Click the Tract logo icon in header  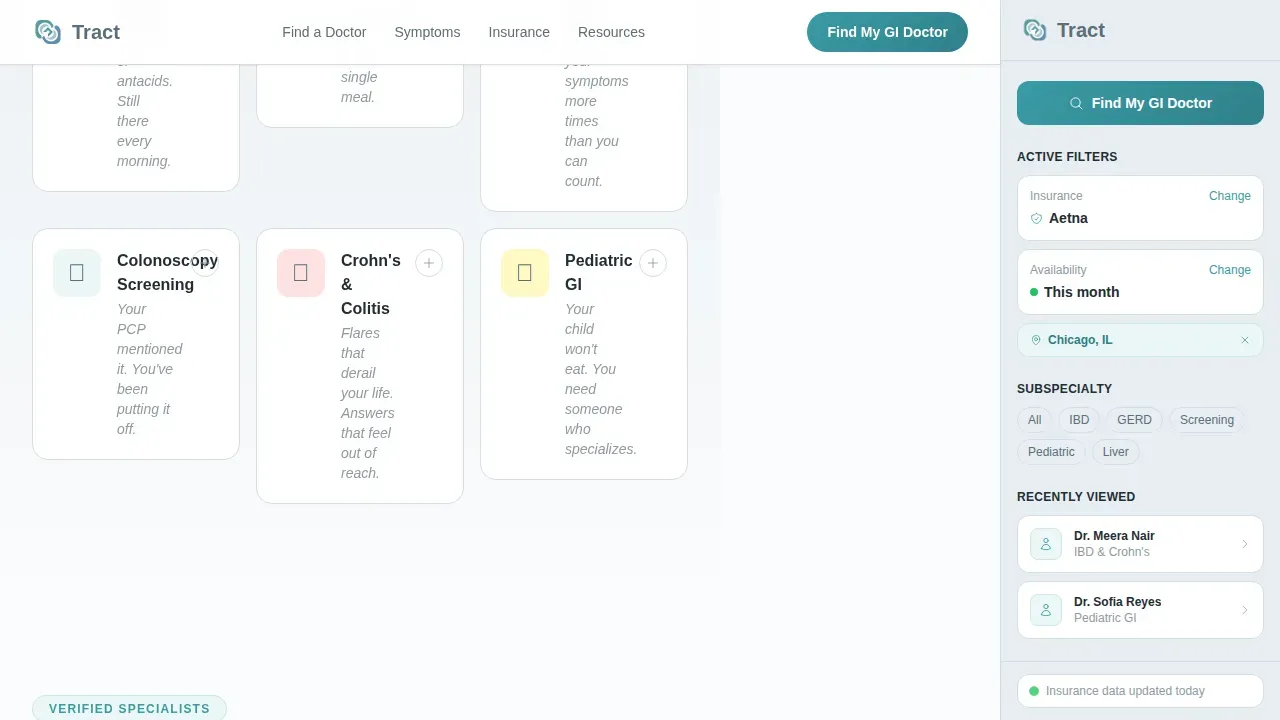click(x=48, y=32)
